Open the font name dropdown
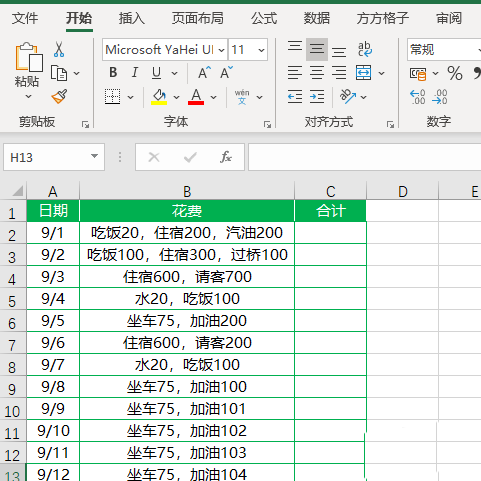The width and height of the screenshot is (481, 481). pos(221,50)
